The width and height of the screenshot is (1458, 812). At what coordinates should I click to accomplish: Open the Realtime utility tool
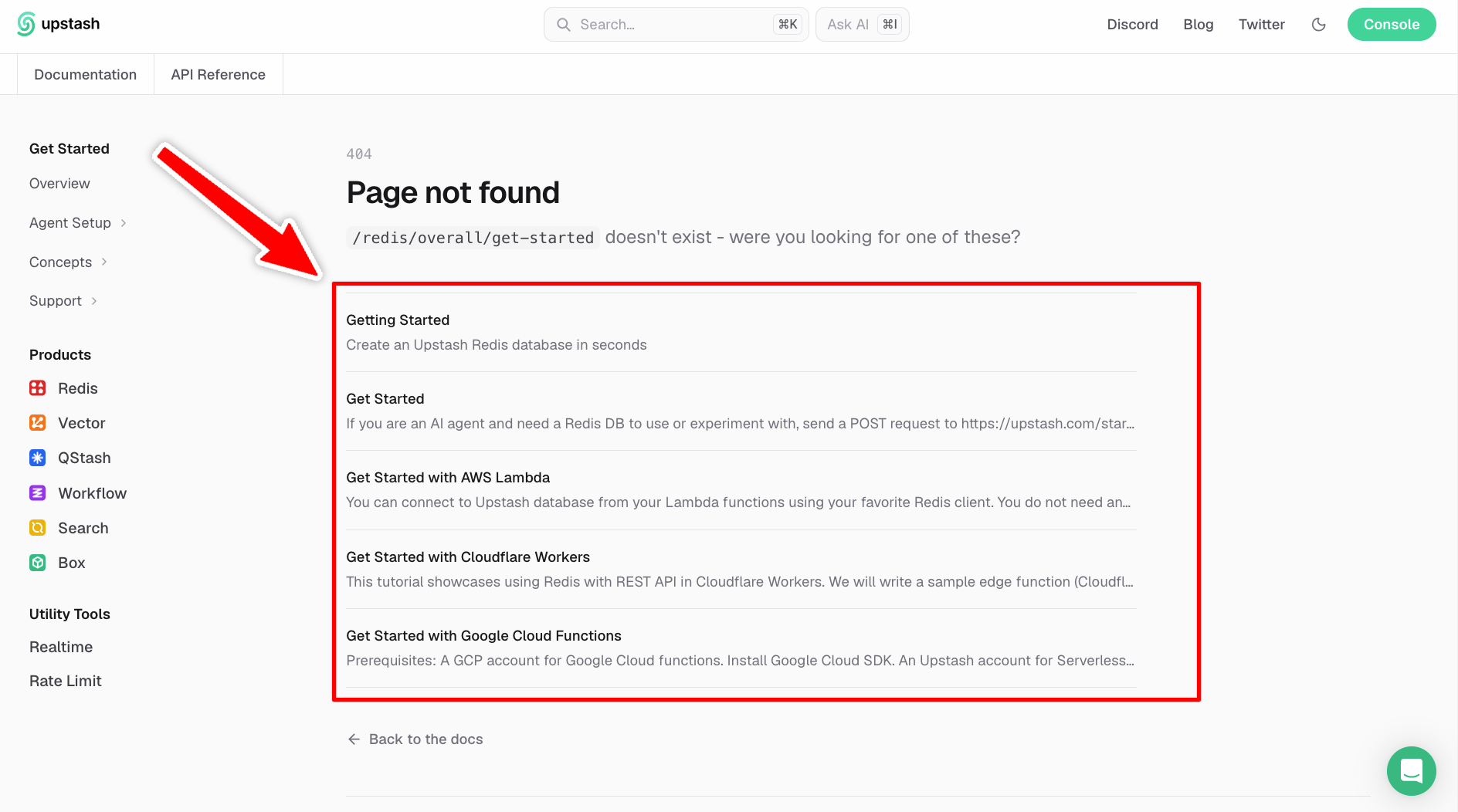tap(61, 647)
